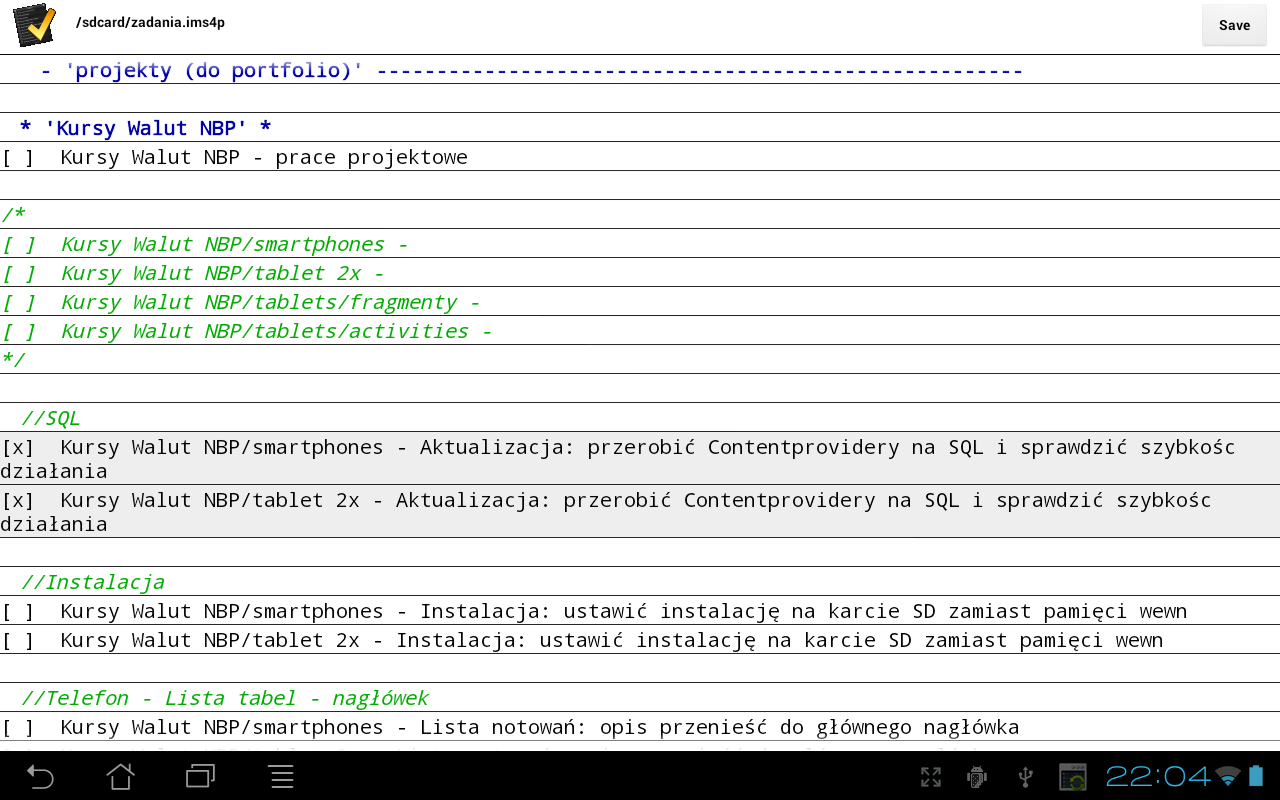Toggle the 'tablets/activities' checkbox
Screen dimensions: 1280x800
point(18,331)
